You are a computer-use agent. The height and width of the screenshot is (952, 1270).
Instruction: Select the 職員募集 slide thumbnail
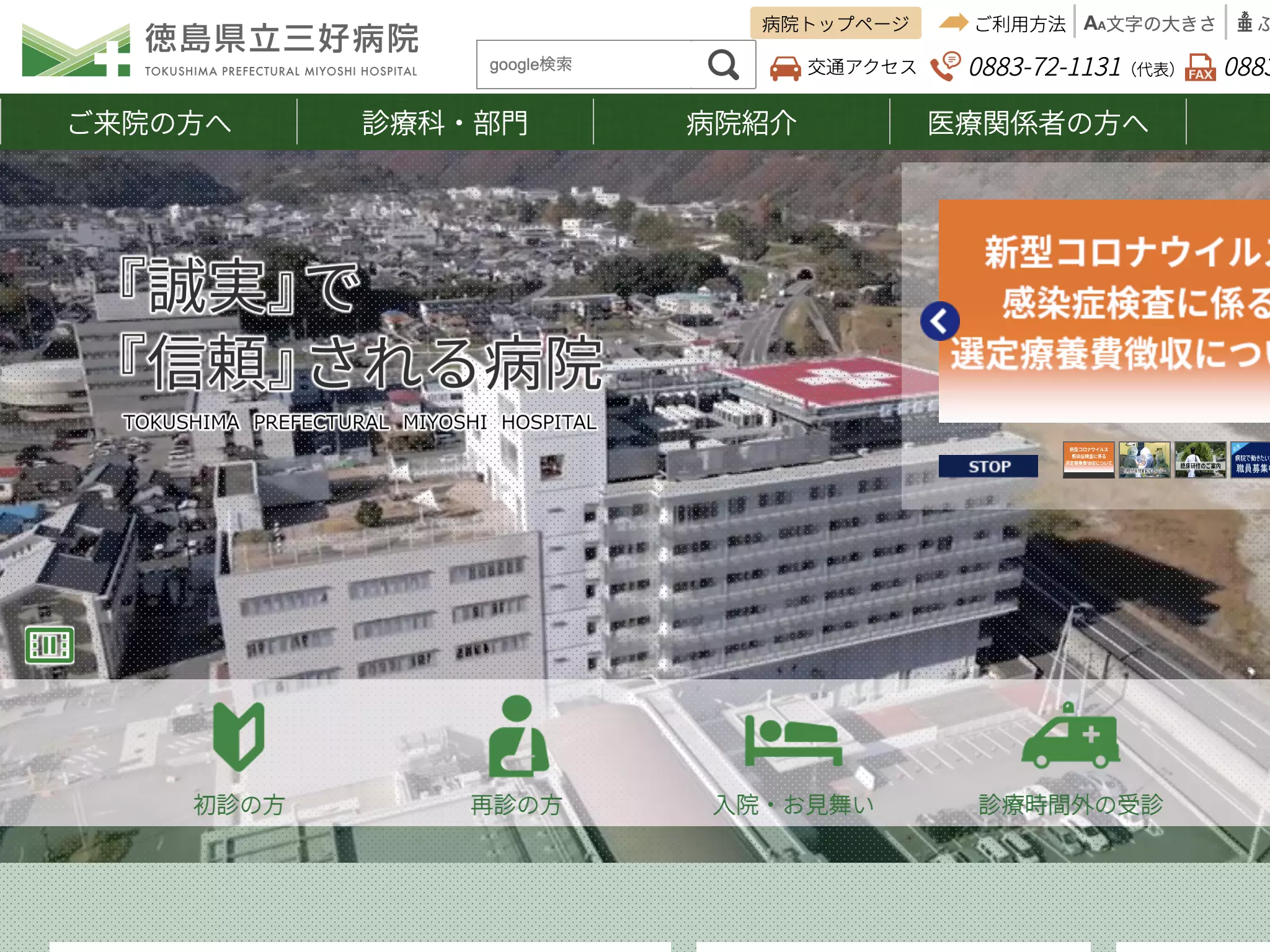(x=1250, y=459)
